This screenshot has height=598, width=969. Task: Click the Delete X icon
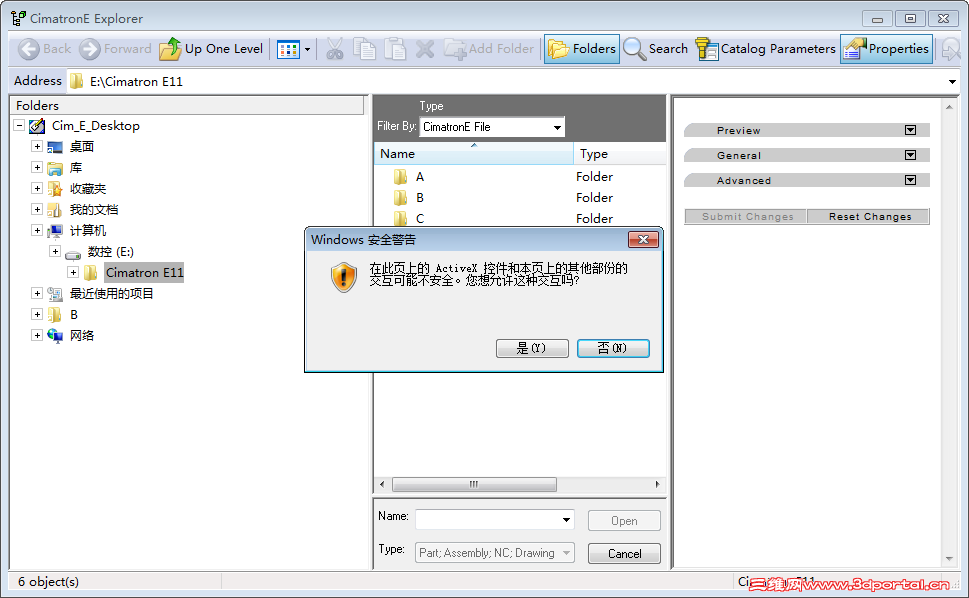point(425,49)
